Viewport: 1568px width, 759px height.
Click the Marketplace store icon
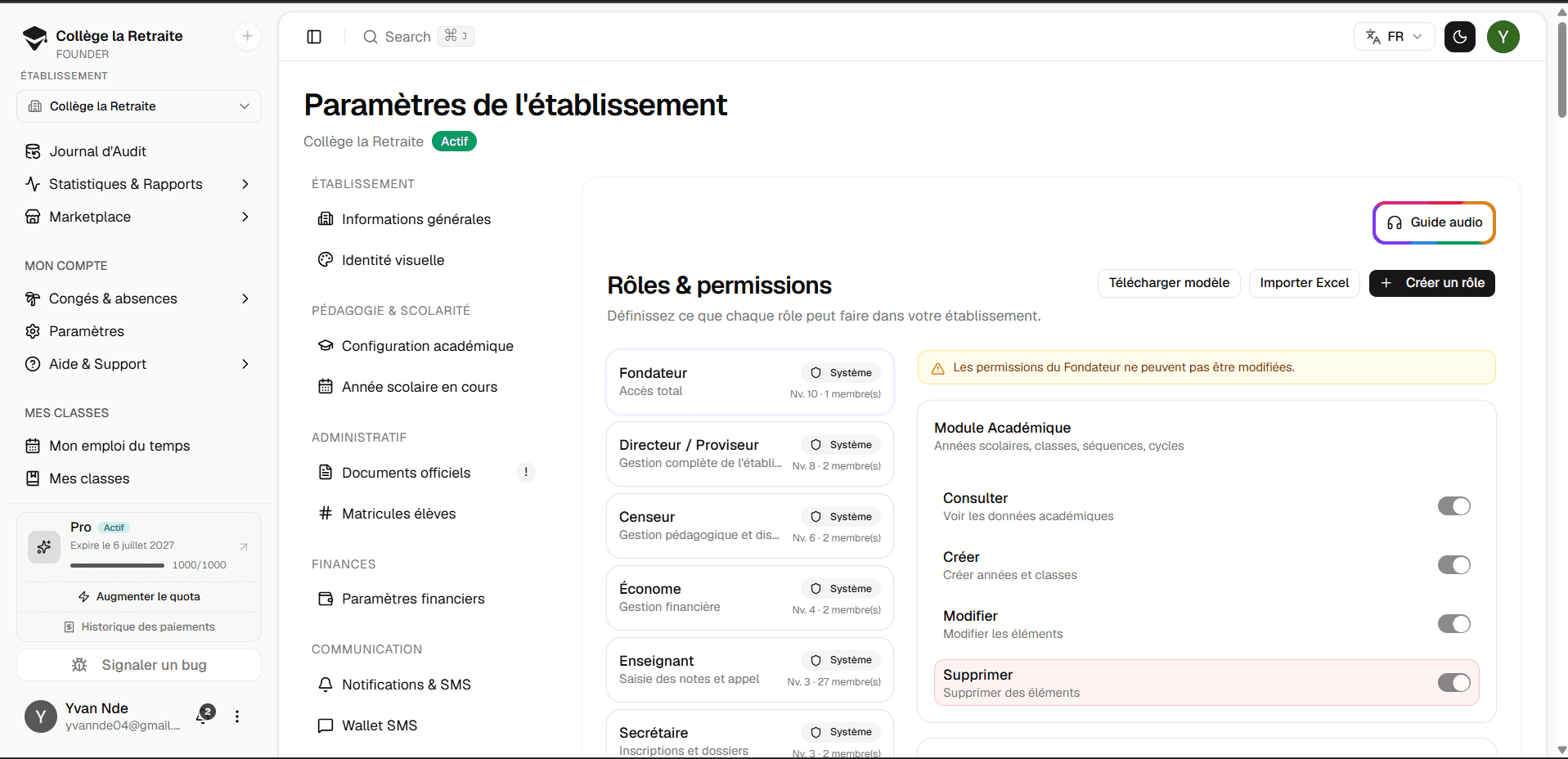pyautogui.click(x=33, y=217)
